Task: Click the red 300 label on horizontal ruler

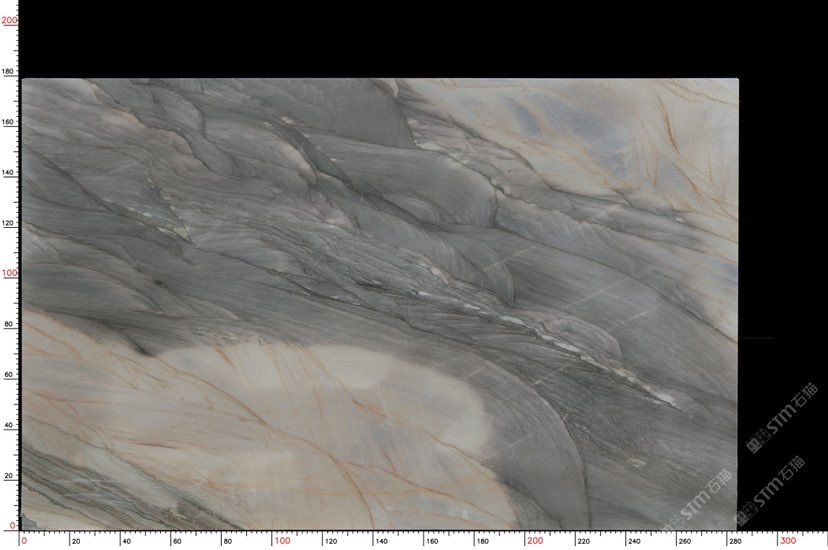Action: 787,541
